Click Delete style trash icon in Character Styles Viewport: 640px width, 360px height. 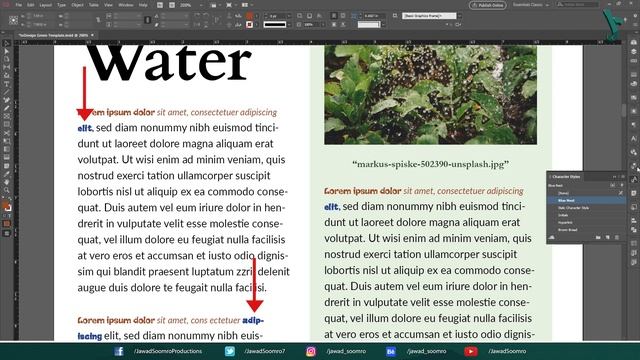pyautogui.click(x=617, y=237)
